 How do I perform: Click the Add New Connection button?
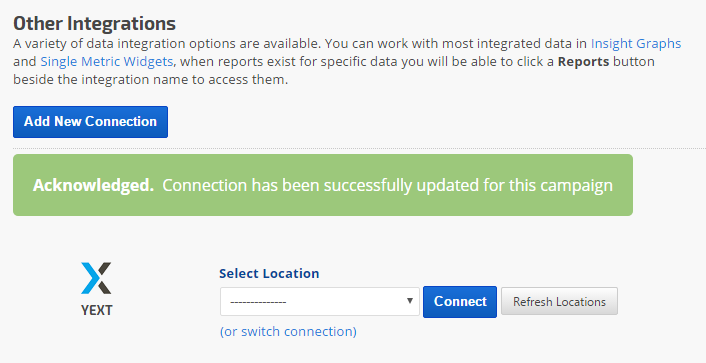90,122
